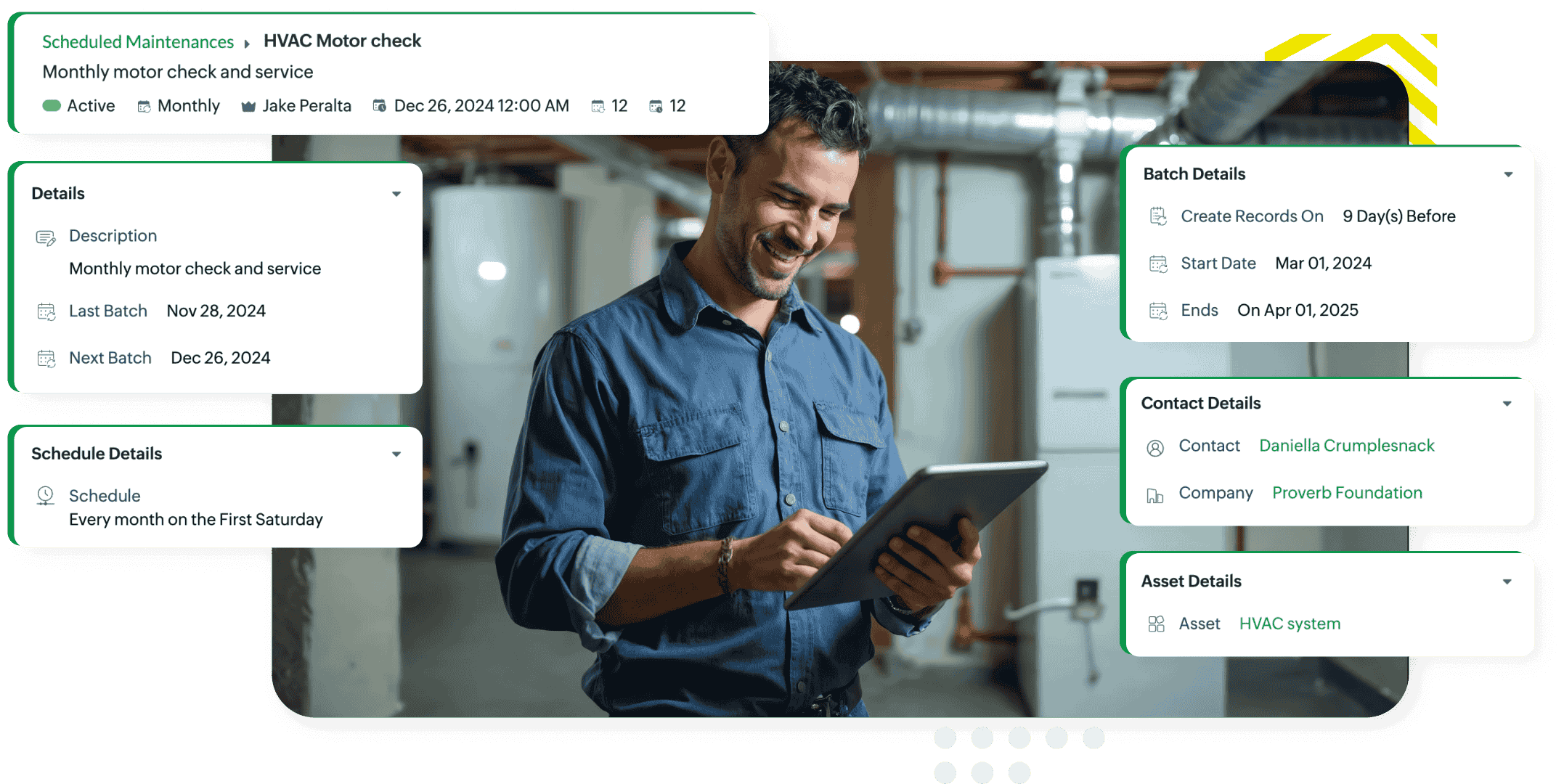Collapse the Contact Details panel arrow

pyautogui.click(x=1507, y=404)
